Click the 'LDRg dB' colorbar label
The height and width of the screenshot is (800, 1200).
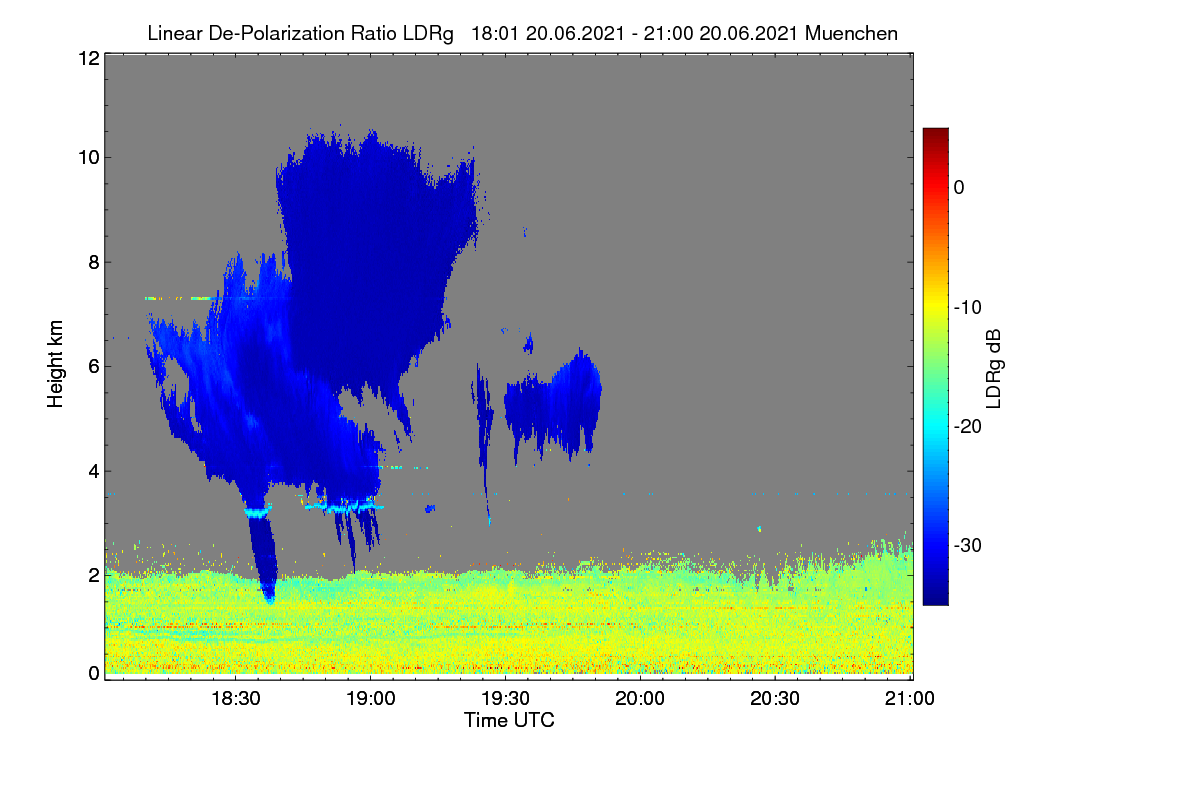tap(993, 369)
